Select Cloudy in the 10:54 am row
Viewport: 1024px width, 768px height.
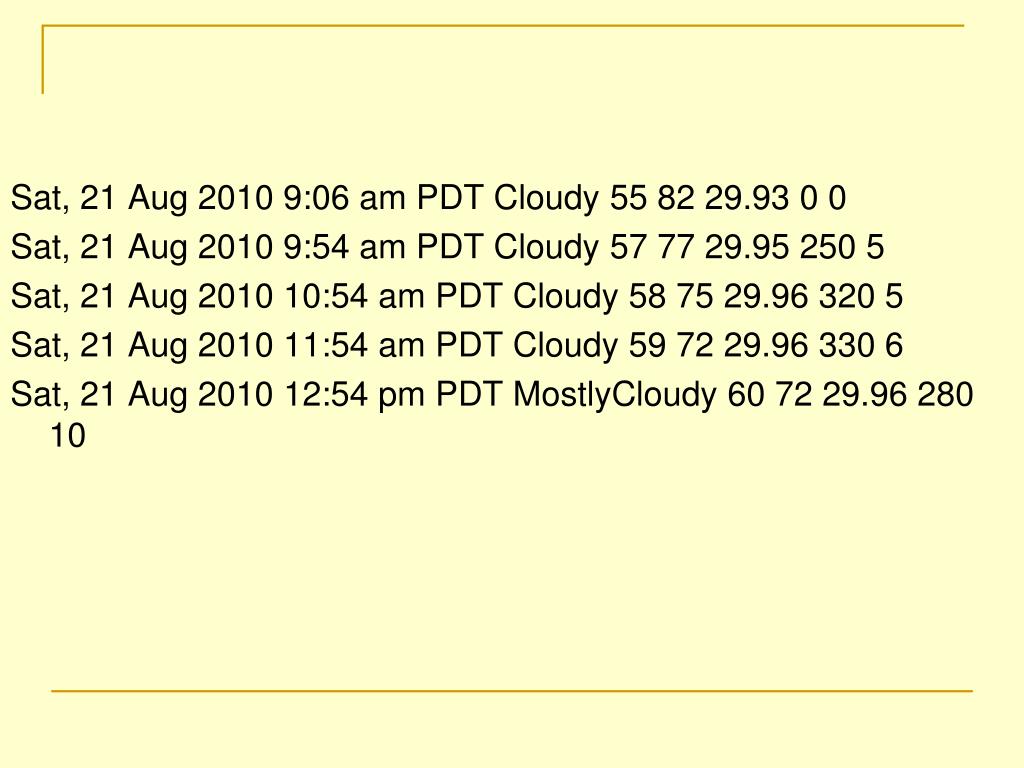[x=565, y=297]
